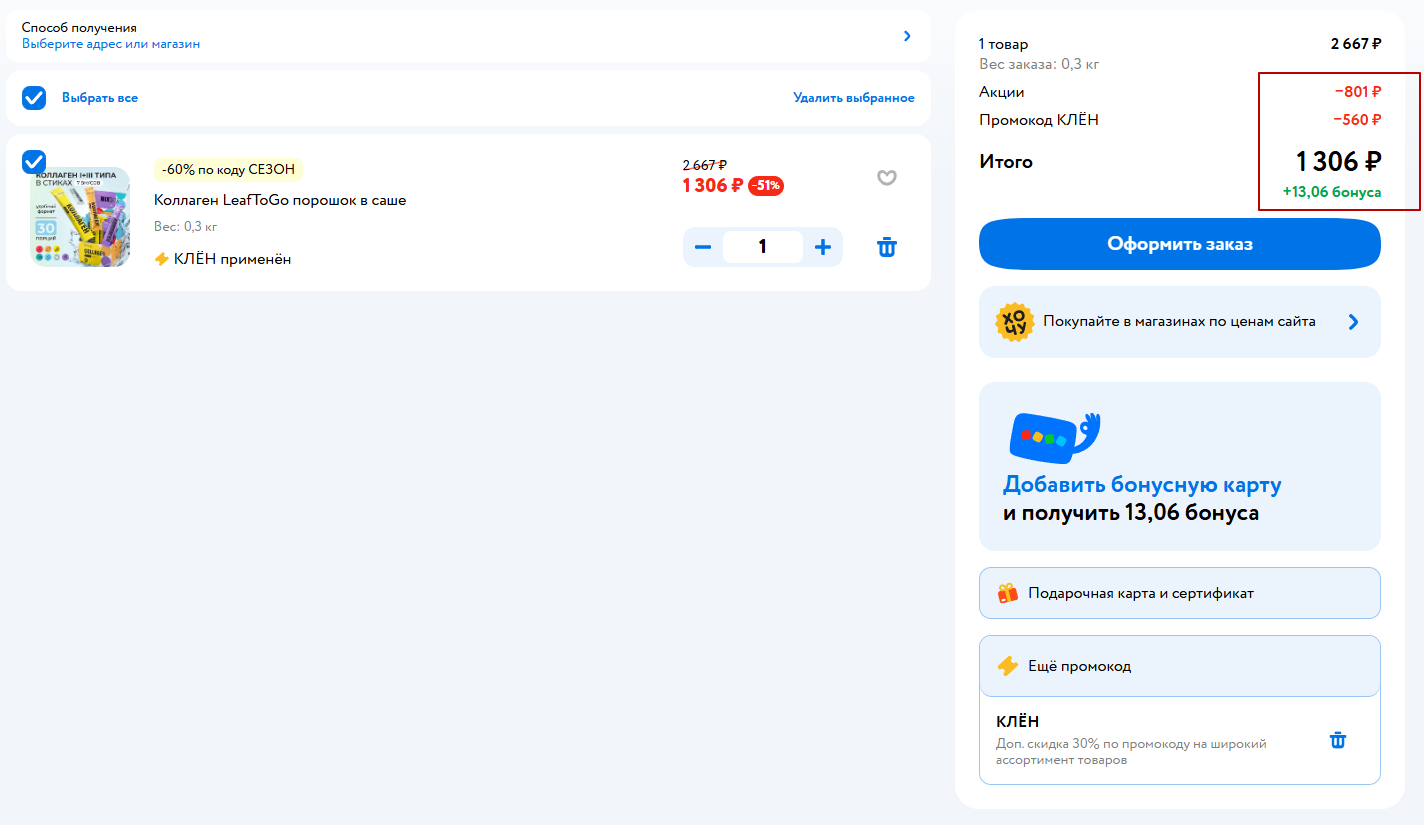Viewport: 1424px width, 825px height.
Task: Open collagen product thumbnail image
Action: coord(82,217)
